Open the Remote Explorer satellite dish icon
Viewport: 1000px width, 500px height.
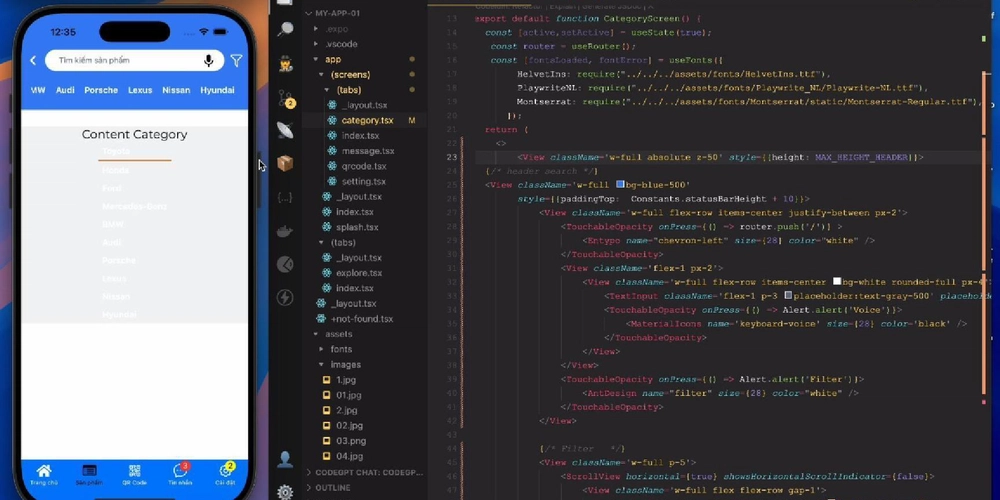pyautogui.click(x=286, y=131)
